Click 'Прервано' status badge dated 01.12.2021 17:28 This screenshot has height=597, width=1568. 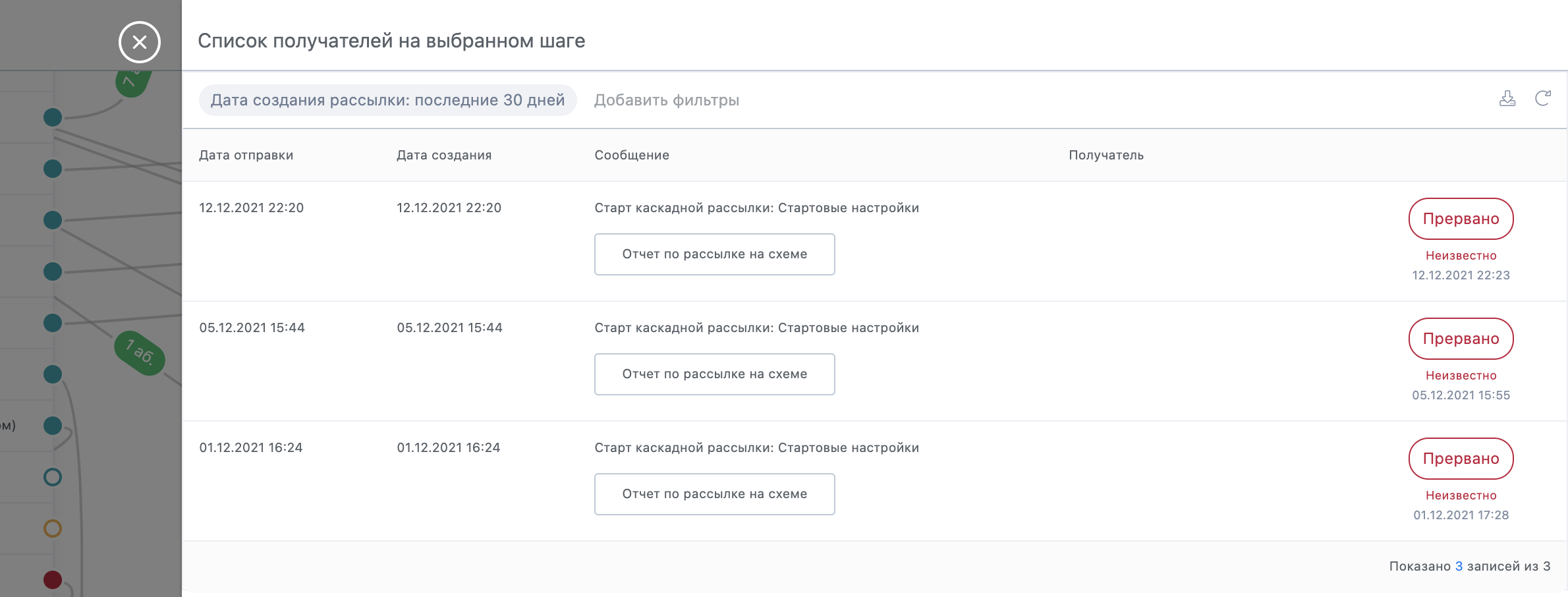tap(1461, 459)
